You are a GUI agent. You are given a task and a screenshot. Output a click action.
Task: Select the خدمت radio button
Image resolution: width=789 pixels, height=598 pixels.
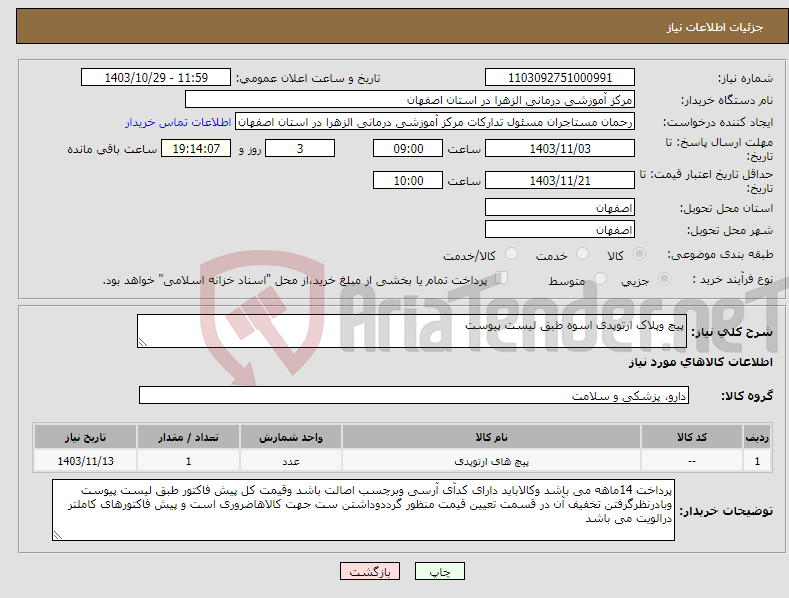(x=582, y=254)
